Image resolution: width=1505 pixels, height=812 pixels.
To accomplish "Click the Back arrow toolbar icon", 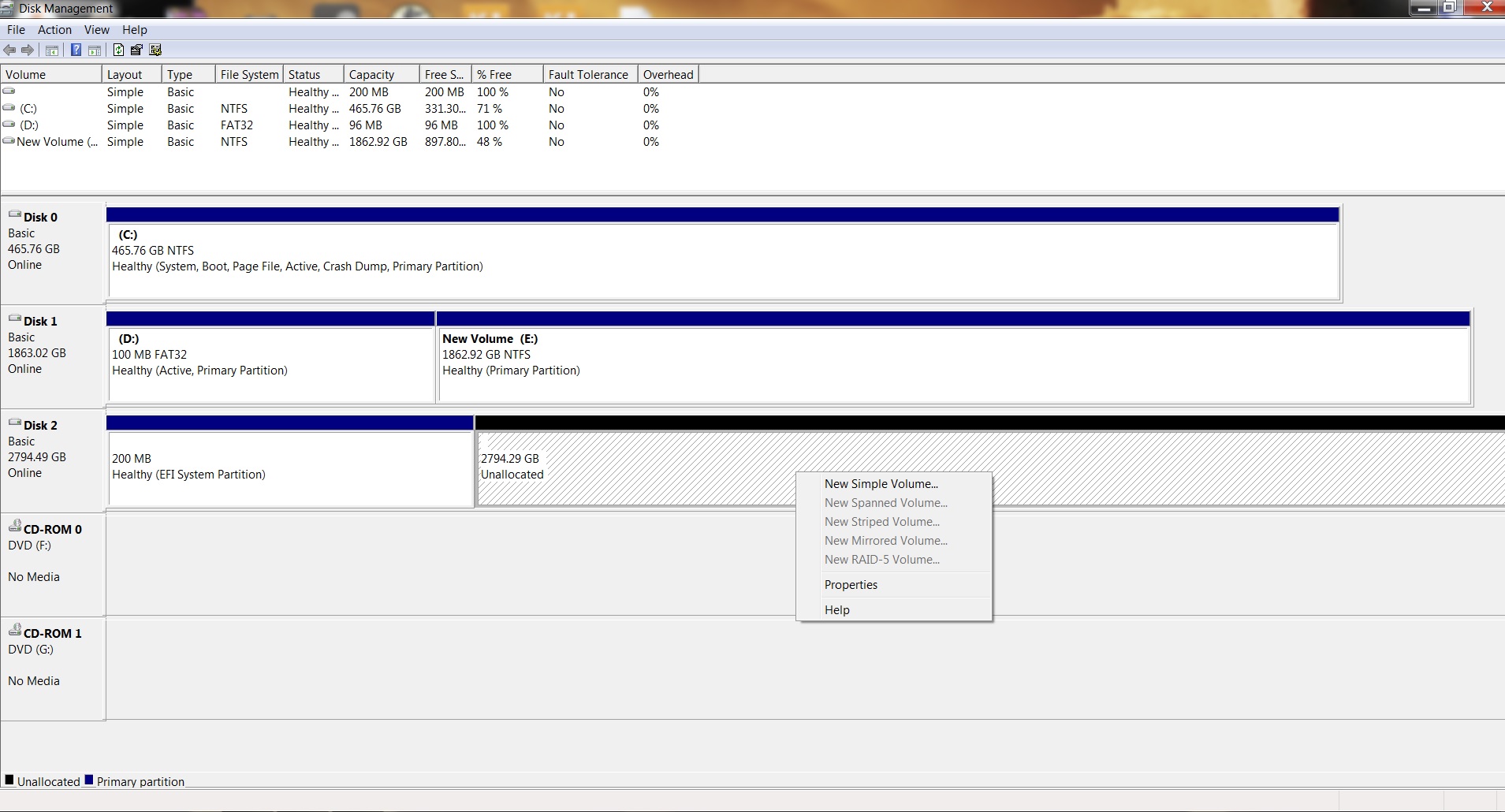I will pyautogui.click(x=9, y=50).
